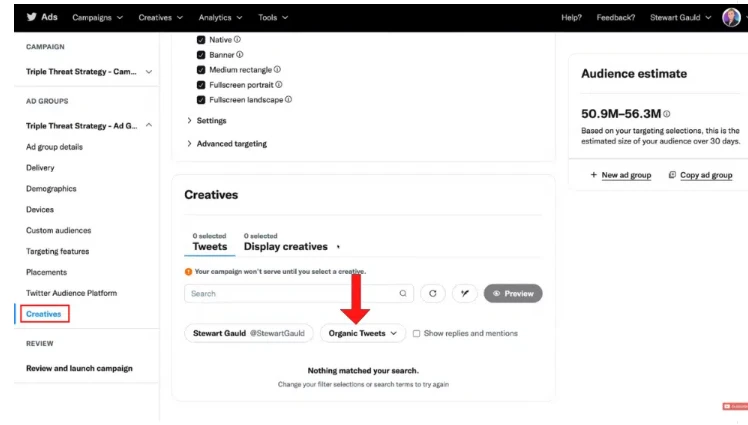Select Creatives in the sidebar
Viewport: 748px width, 425px height.
coord(44,314)
